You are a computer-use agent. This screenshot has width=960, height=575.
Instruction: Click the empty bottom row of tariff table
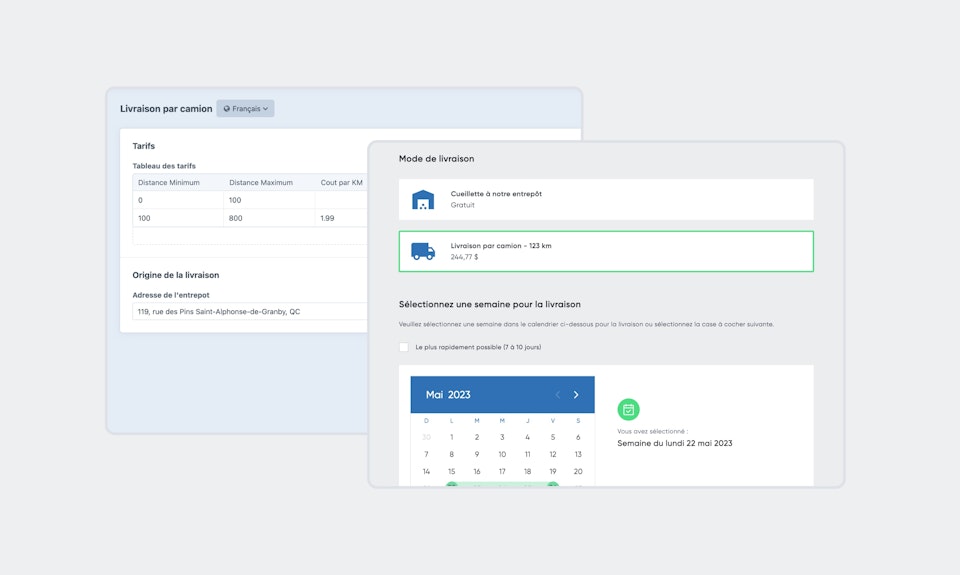[250, 236]
